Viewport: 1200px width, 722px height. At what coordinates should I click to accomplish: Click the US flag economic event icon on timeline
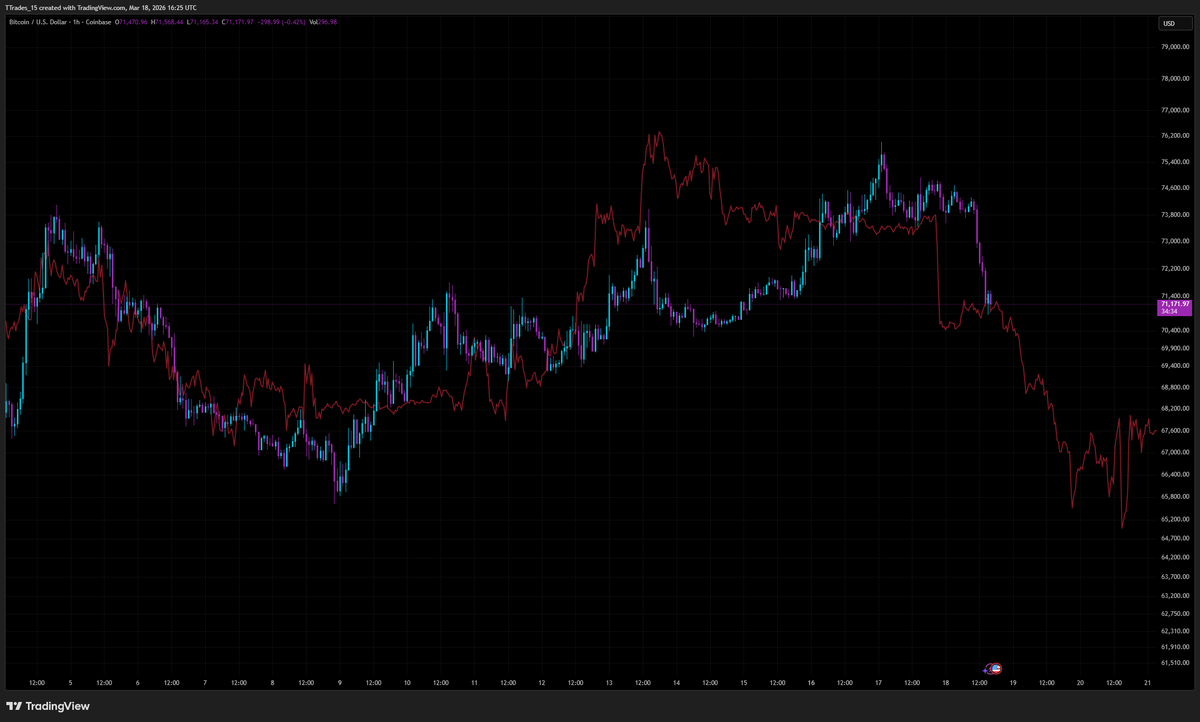(x=996, y=668)
